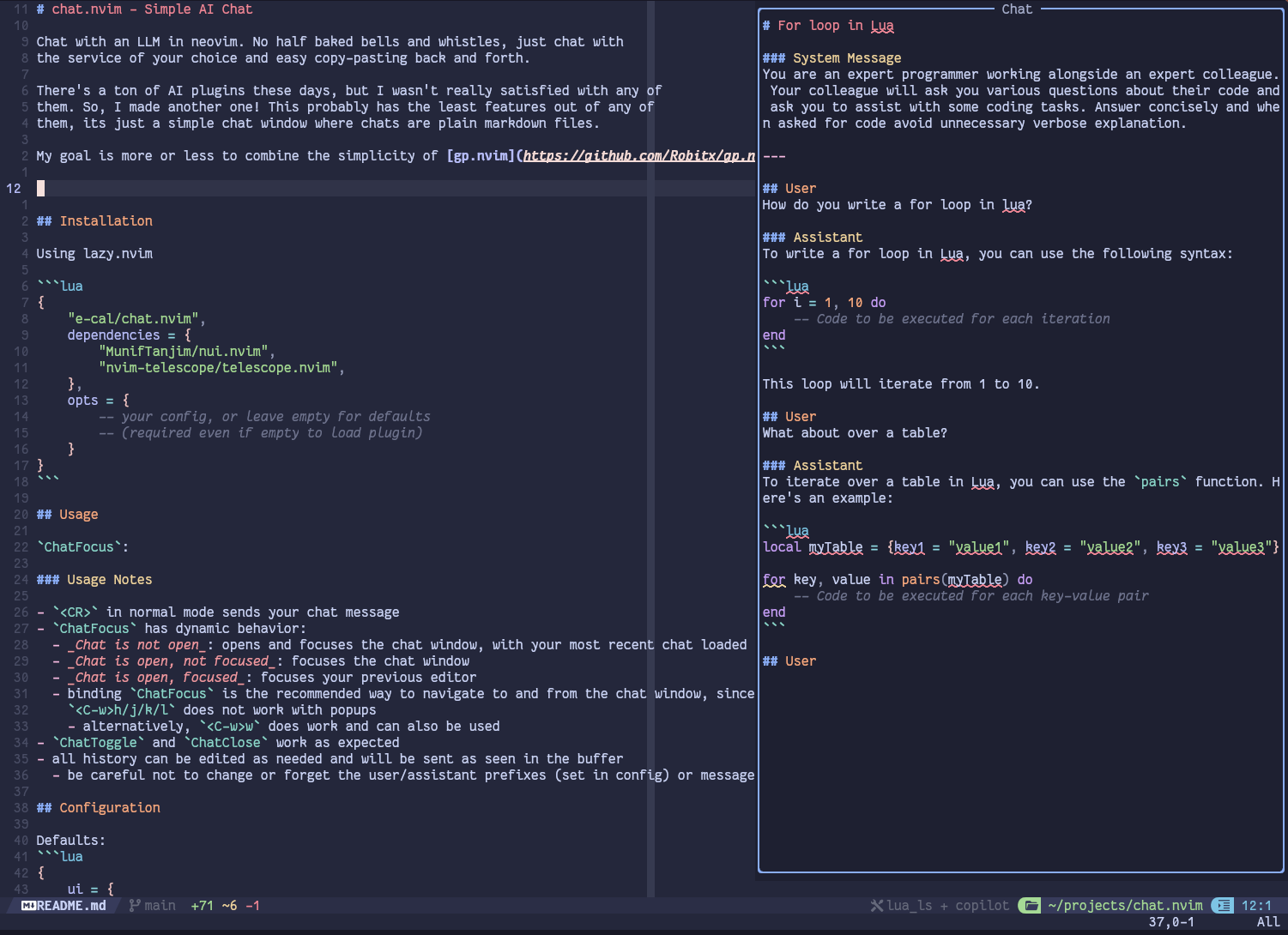Click the '`ChatFocus`:' line under Usage
Image resolution: width=1288 pixels, height=935 pixels.
(82, 547)
